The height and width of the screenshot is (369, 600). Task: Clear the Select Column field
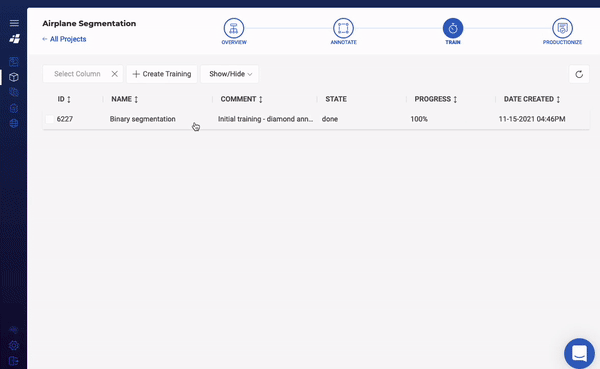114,74
